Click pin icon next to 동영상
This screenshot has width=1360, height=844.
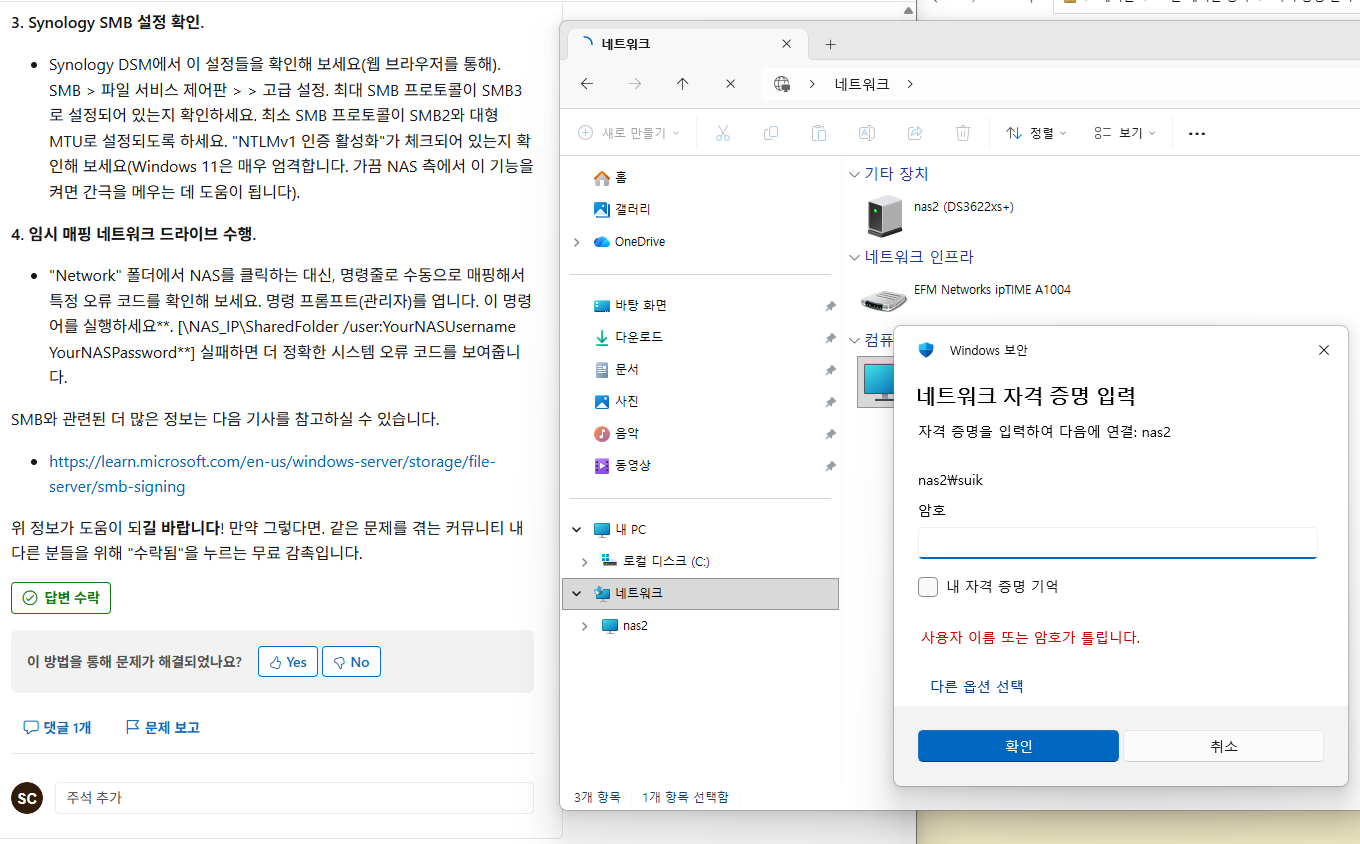coord(830,466)
